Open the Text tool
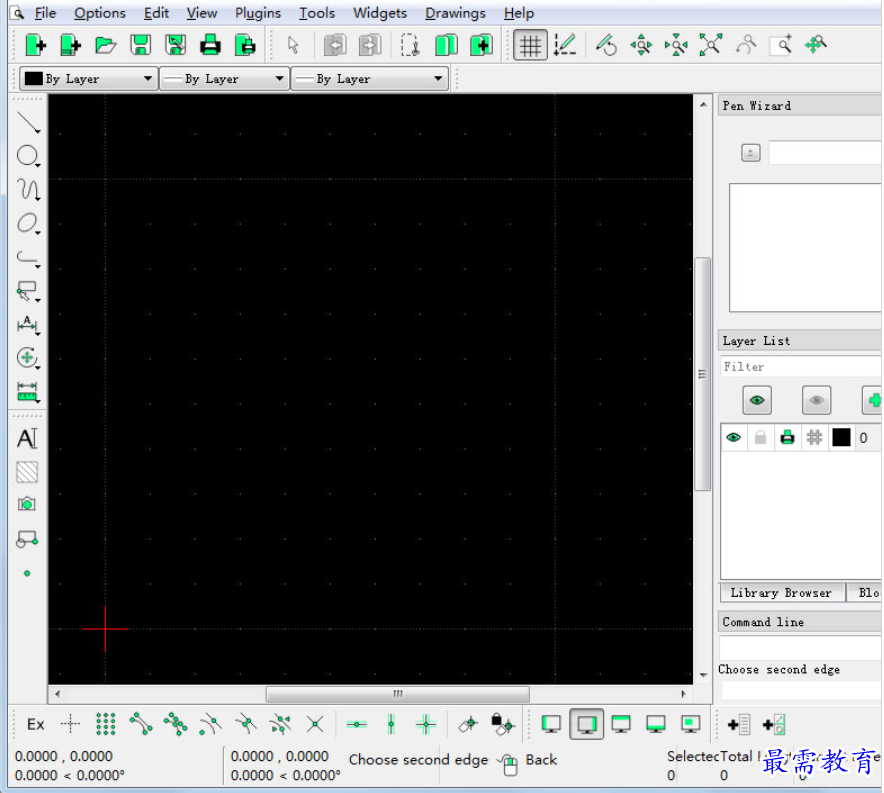This screenshot has height=793, width=884. pos(27,439)
